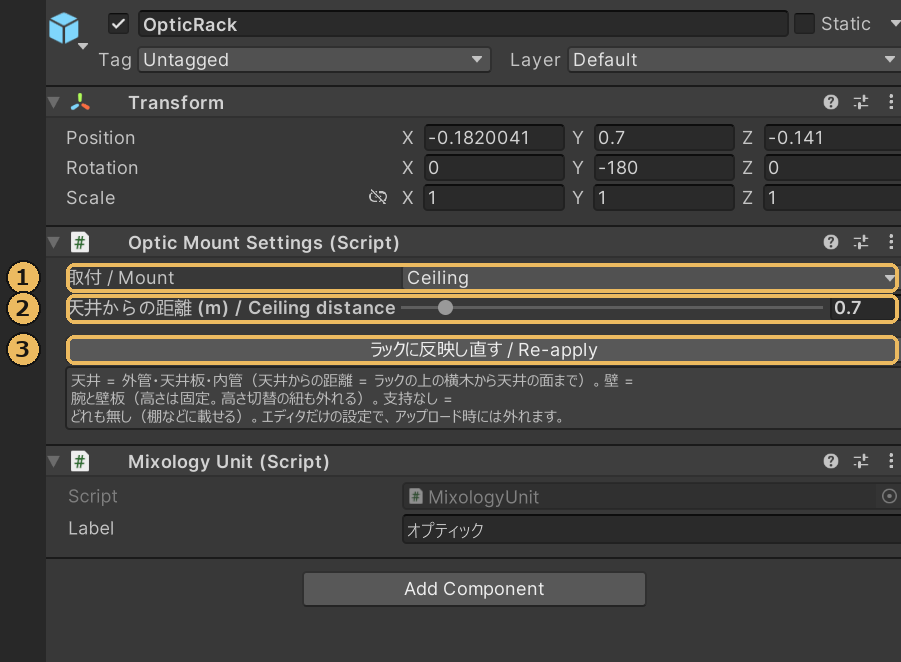Open Optic Mount Settings presets icon

pyautogui.click(x=861, y=242)
